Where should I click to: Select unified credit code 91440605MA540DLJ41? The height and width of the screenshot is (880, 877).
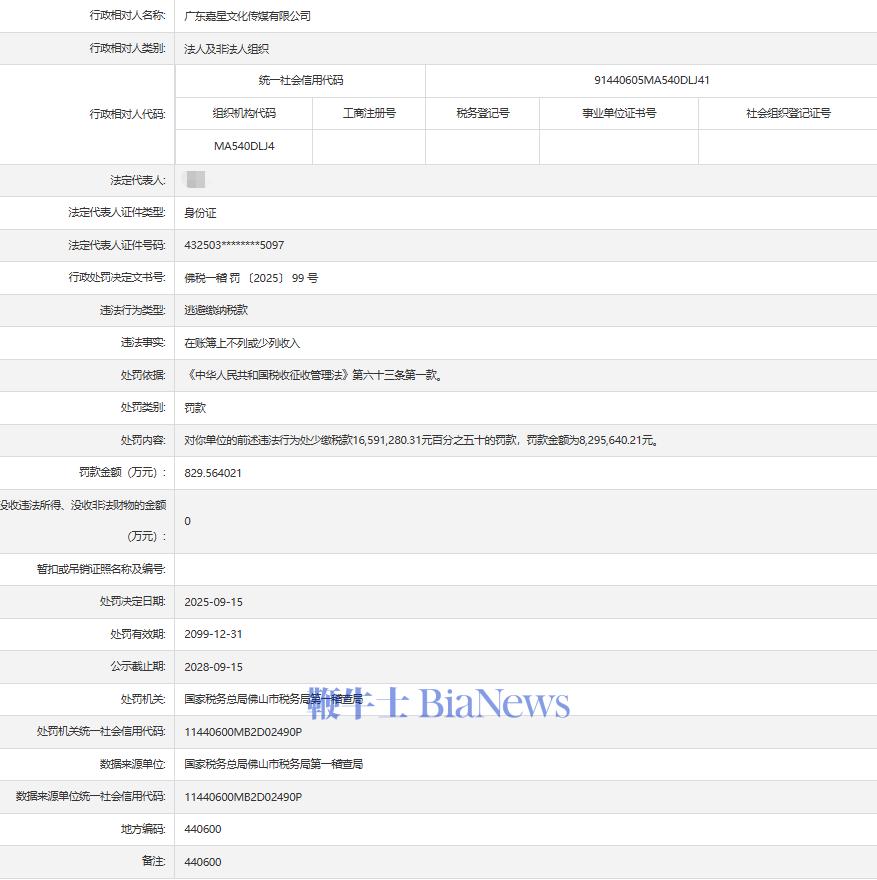tap(651, 80)
